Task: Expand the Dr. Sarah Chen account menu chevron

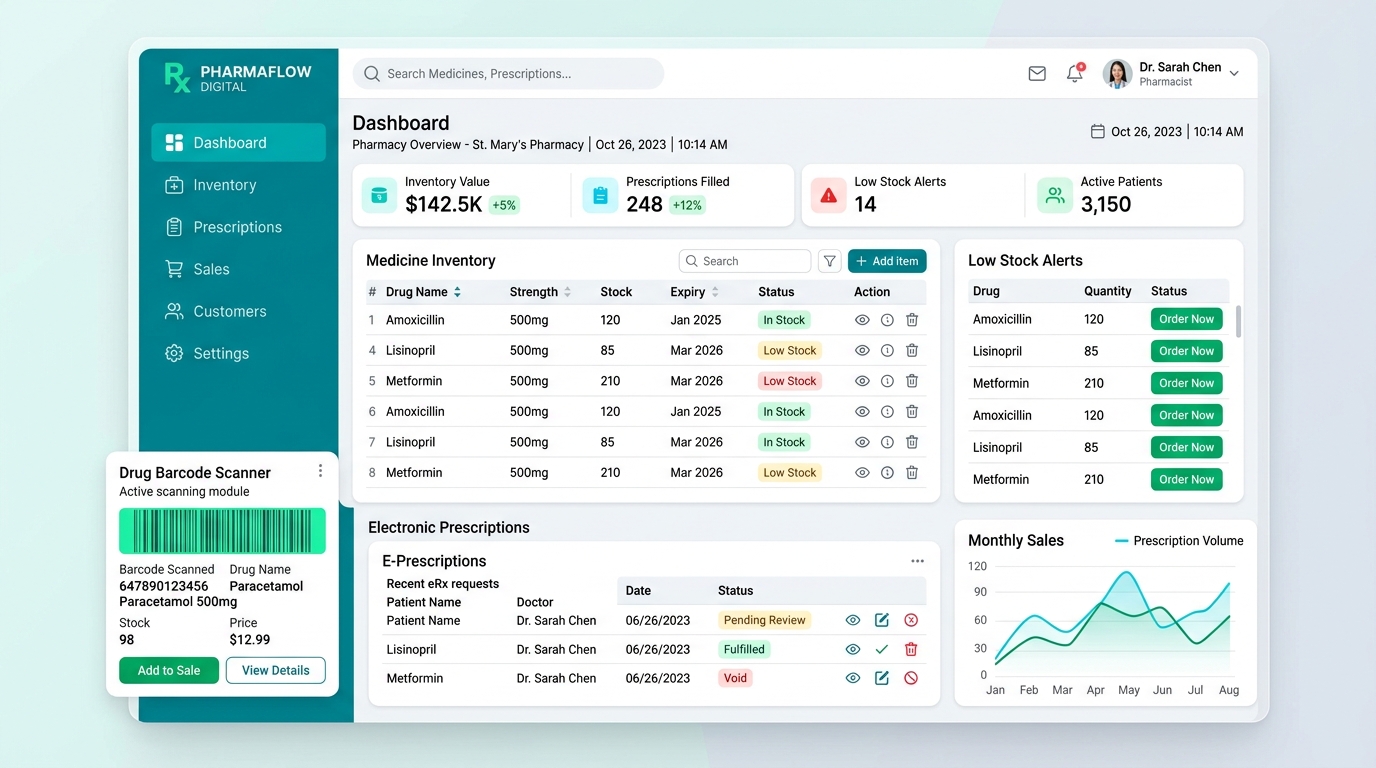Action: tap(1234, 74)
